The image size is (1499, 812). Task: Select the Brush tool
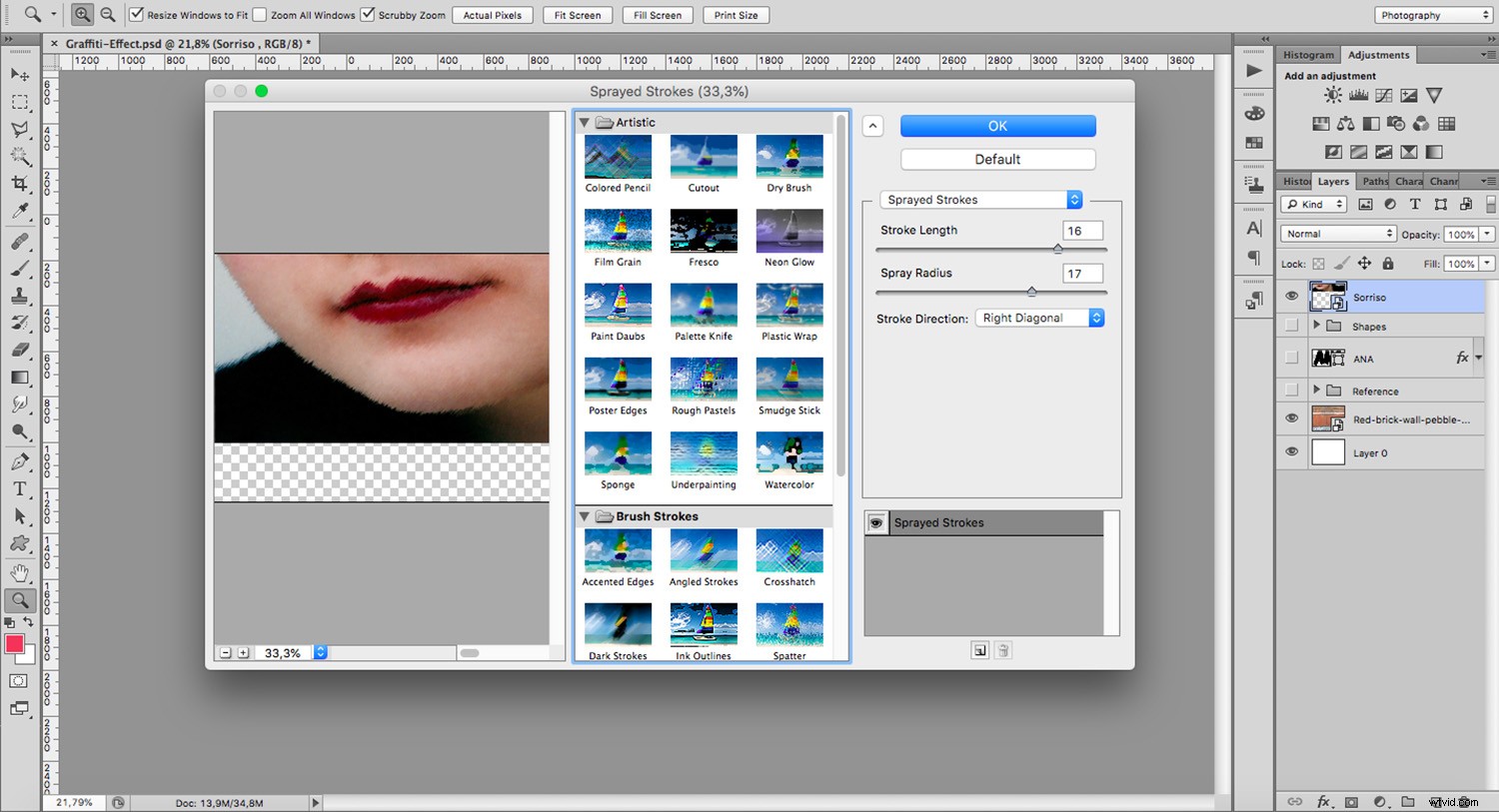[20, 267]
